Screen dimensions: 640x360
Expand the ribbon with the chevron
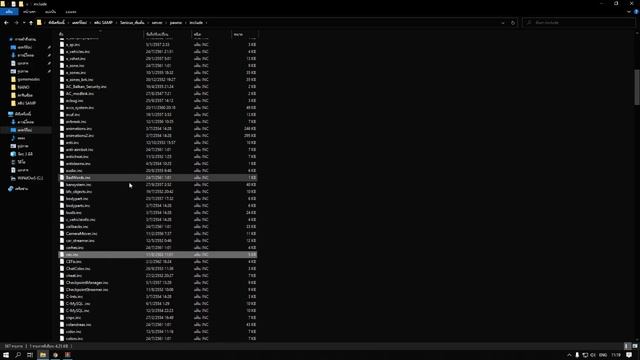(x=629, y=12)
